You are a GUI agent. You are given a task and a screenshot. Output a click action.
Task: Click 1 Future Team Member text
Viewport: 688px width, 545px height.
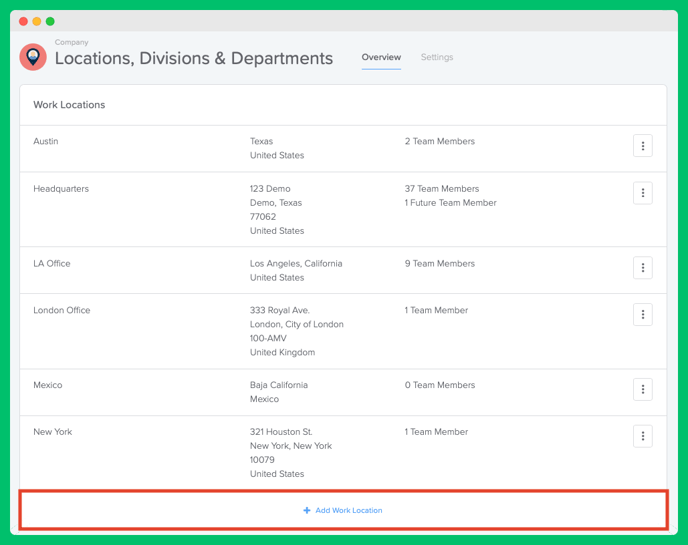coord(451,203)
